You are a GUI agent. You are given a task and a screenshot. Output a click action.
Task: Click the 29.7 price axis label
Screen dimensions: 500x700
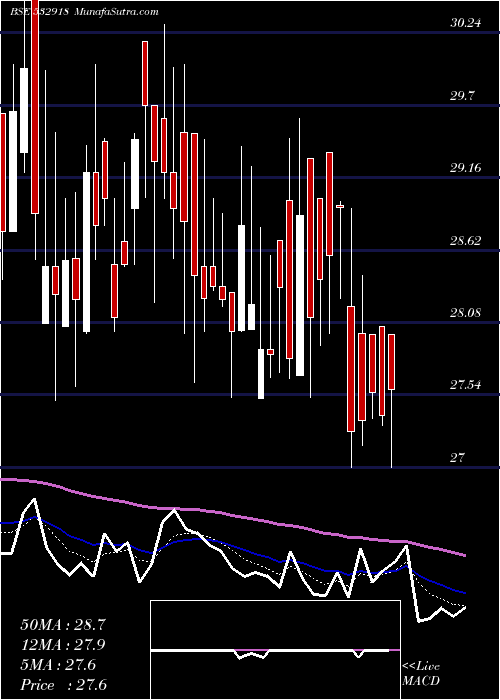tap(462, 96)
